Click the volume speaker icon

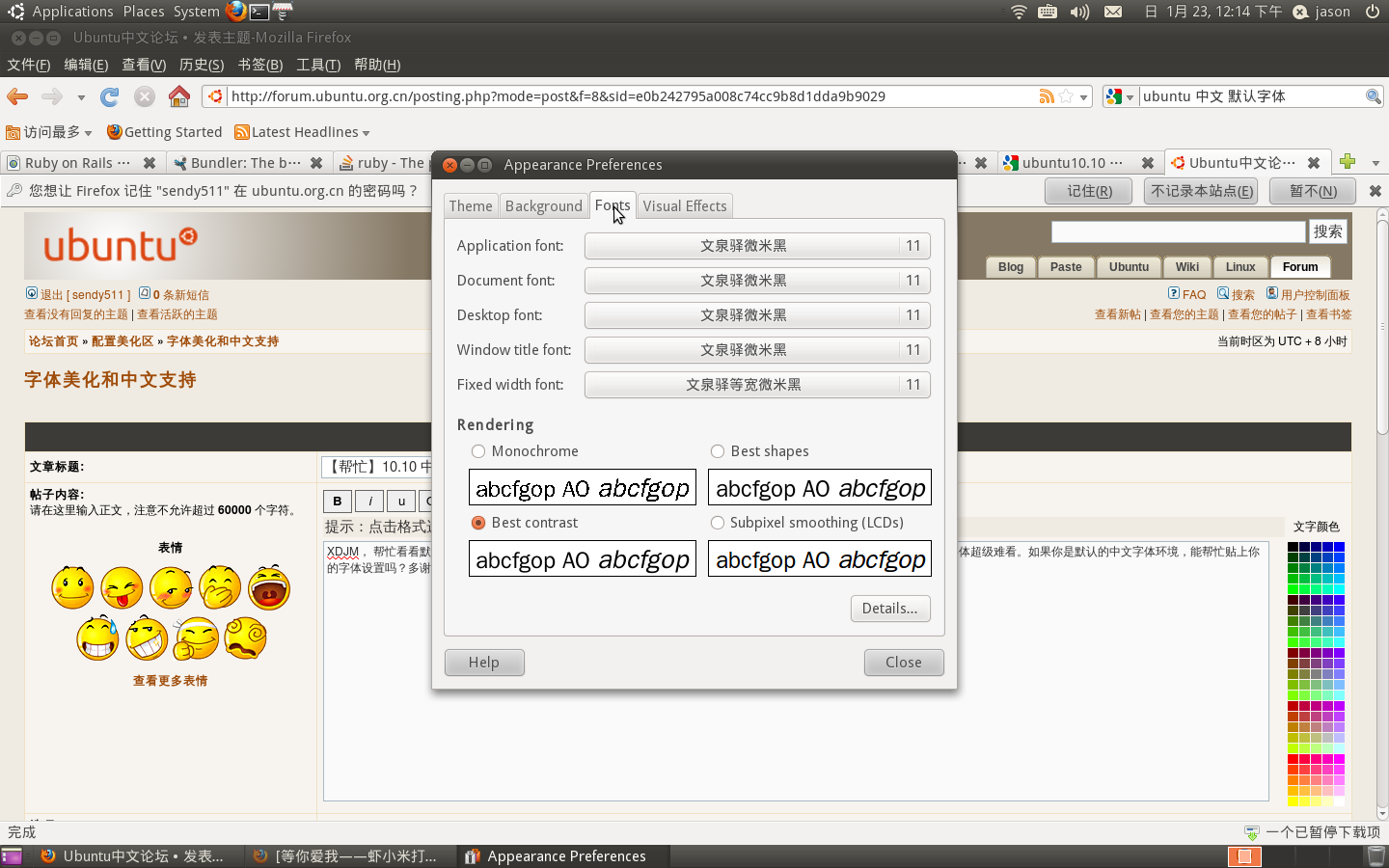pyautogui.click(x=1079, y=12)
